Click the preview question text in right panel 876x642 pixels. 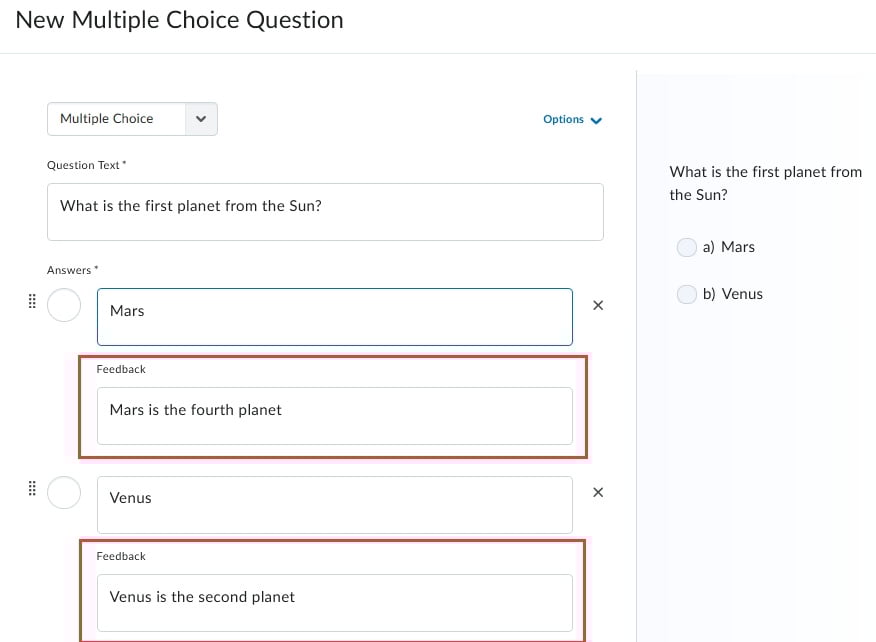[765, 183]
